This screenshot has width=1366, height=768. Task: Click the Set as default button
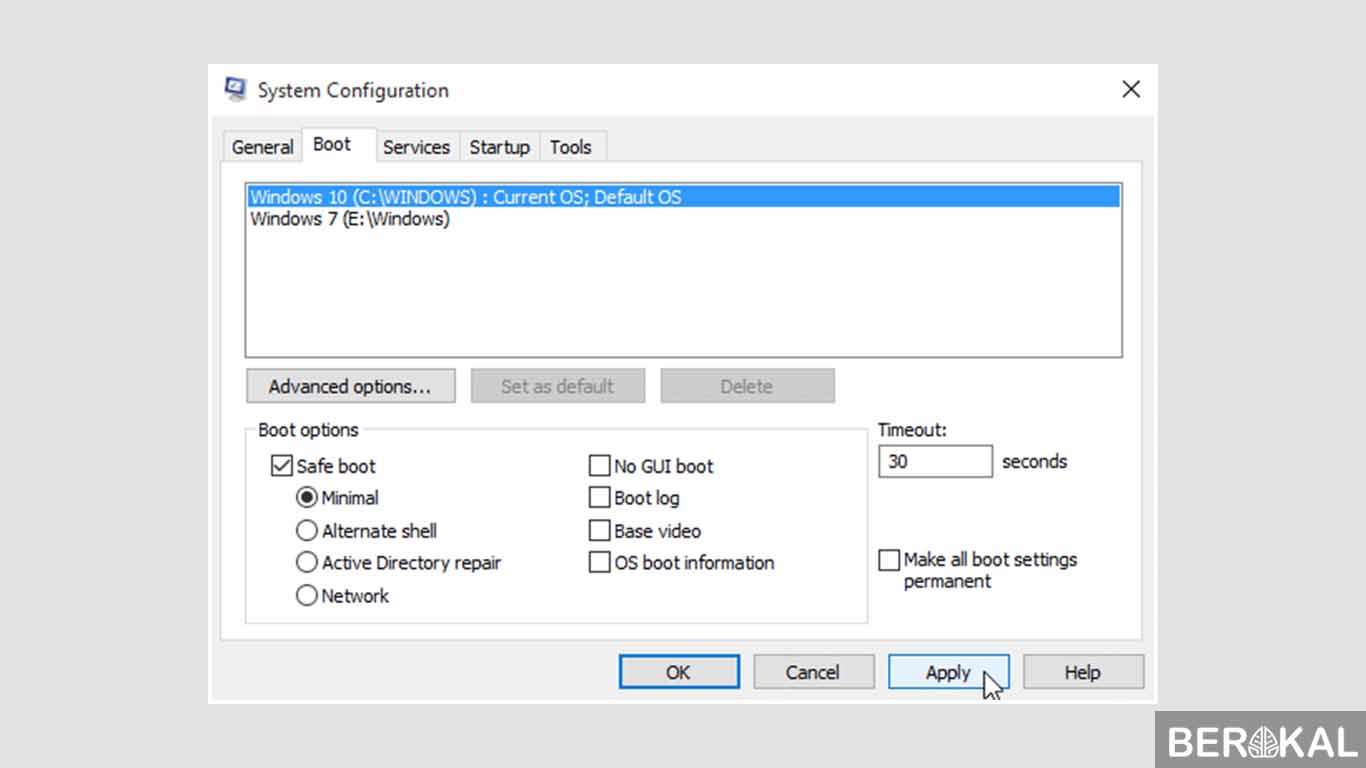(558, 386)
